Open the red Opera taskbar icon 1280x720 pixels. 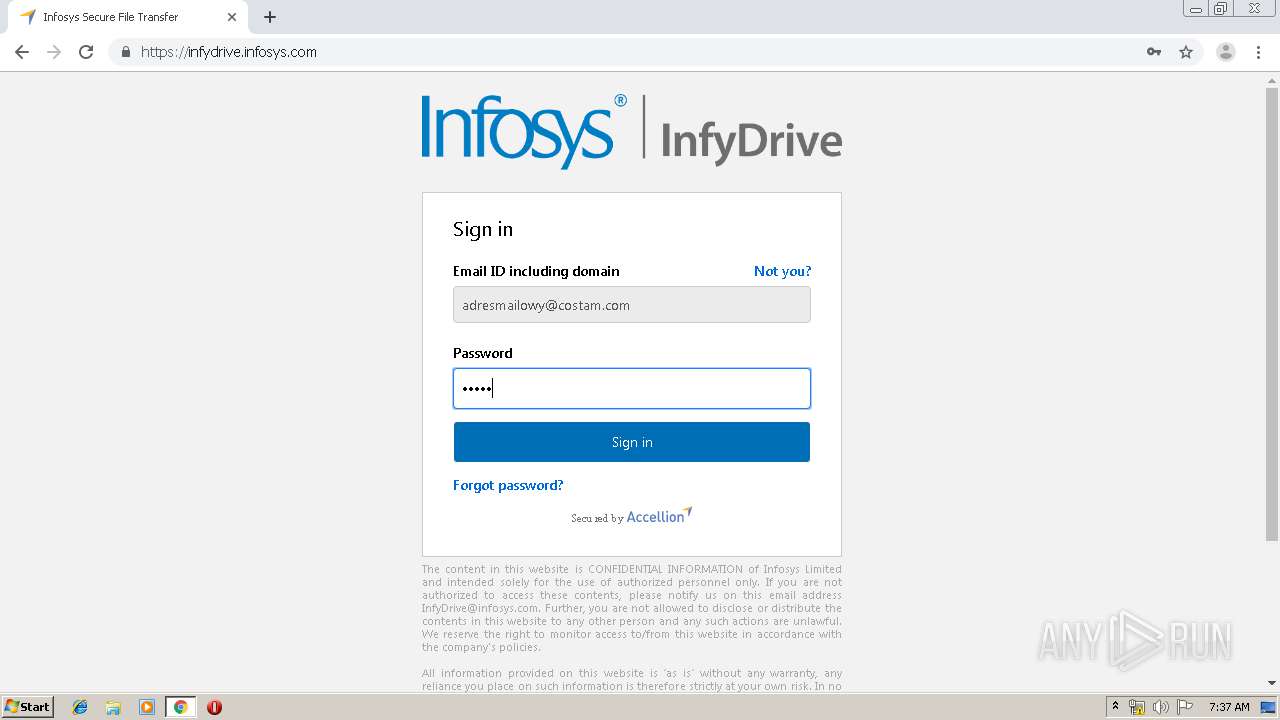coord(214,707)
